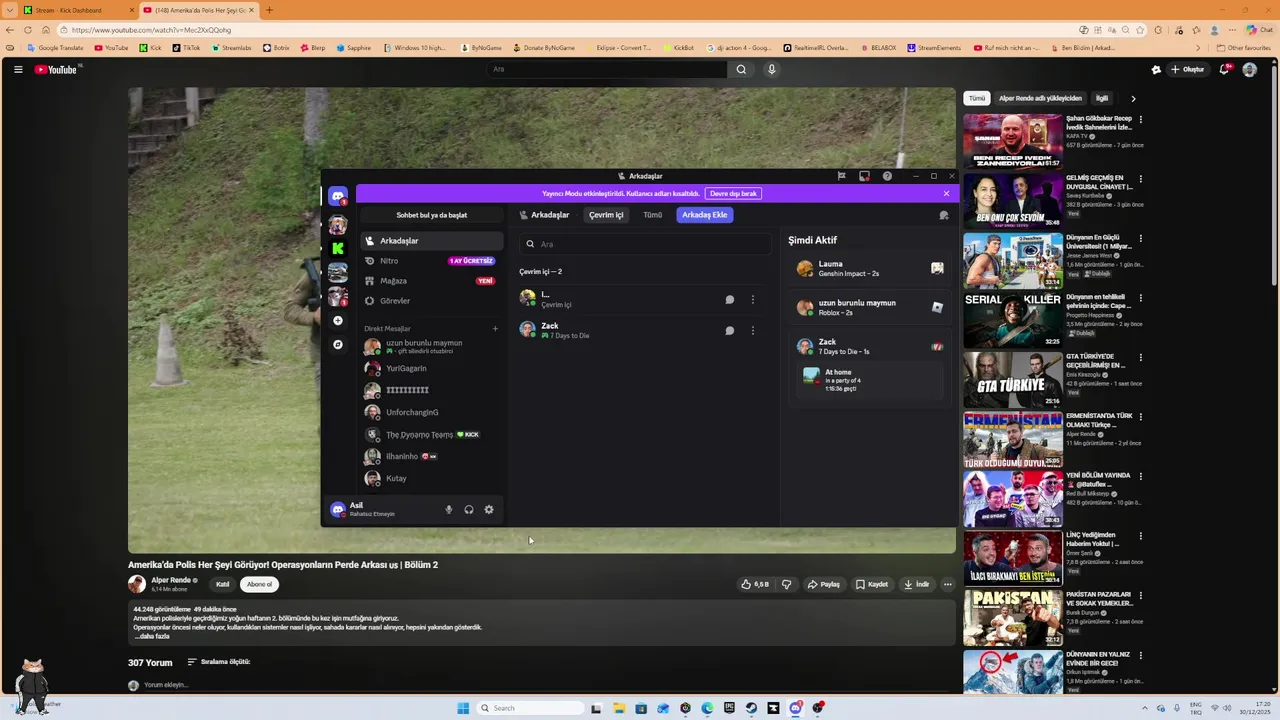Select the 'Tümü' chip above suggestions
This screenshot has width=1280, height=720.
(x=977, y=99)
